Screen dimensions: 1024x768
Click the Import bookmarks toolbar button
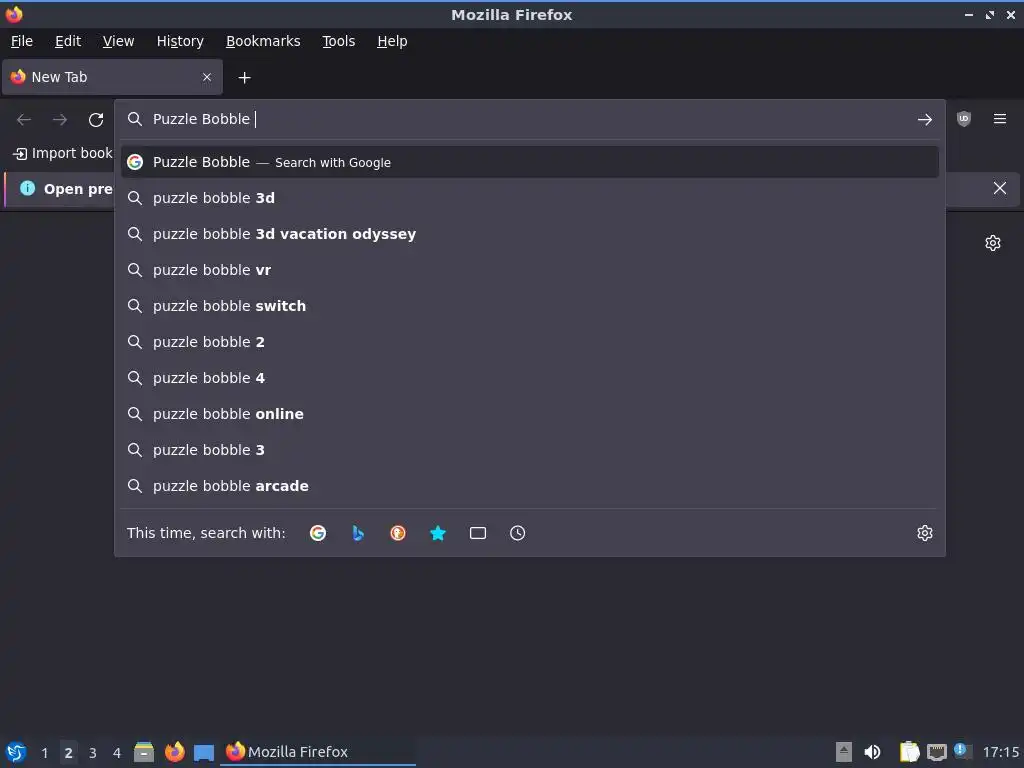click(x=63, y=153)
